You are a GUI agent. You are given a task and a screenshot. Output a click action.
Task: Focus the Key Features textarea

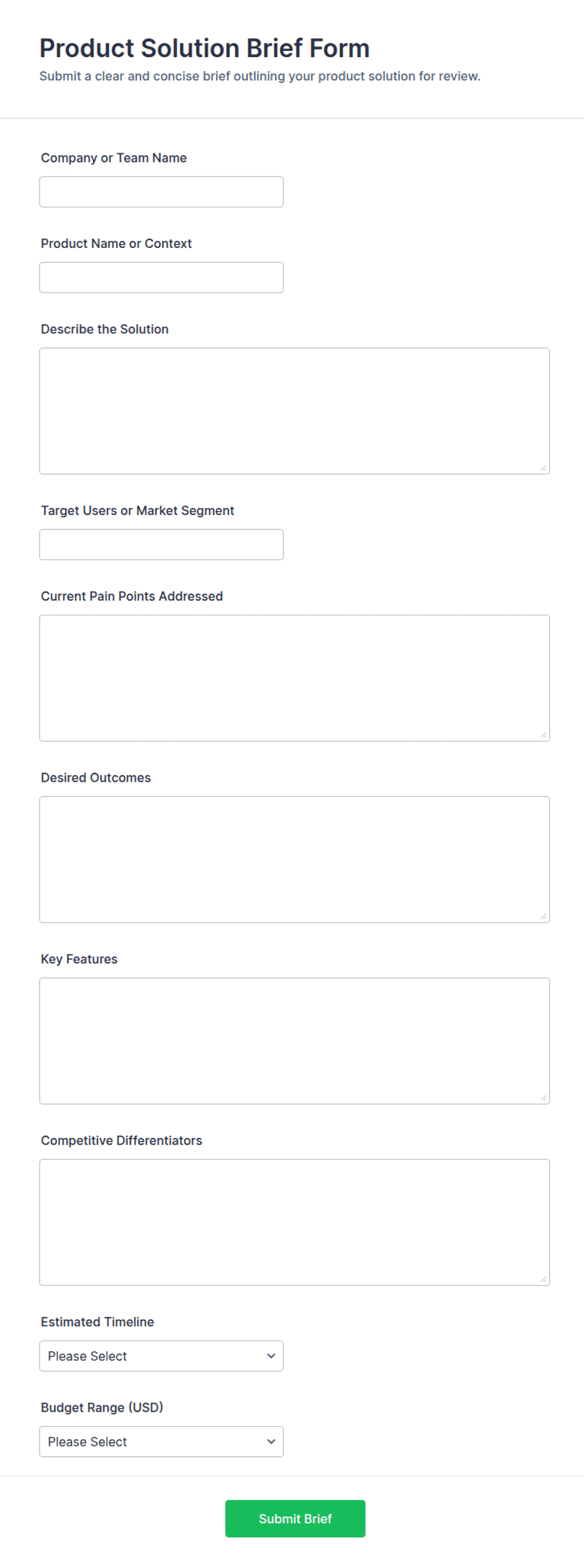[295, 1041]
